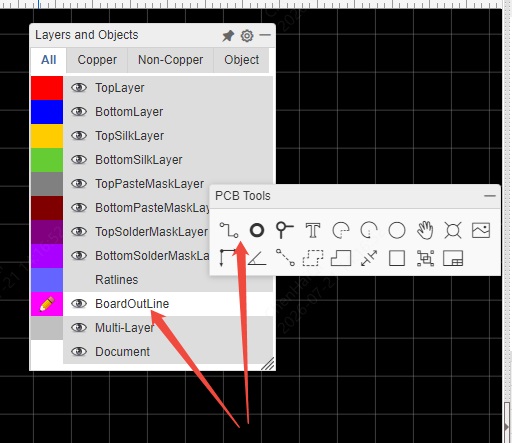Hide the Multi-Layer via eye icon
Viewport: 512px width, 443px height.
(79, 328)
